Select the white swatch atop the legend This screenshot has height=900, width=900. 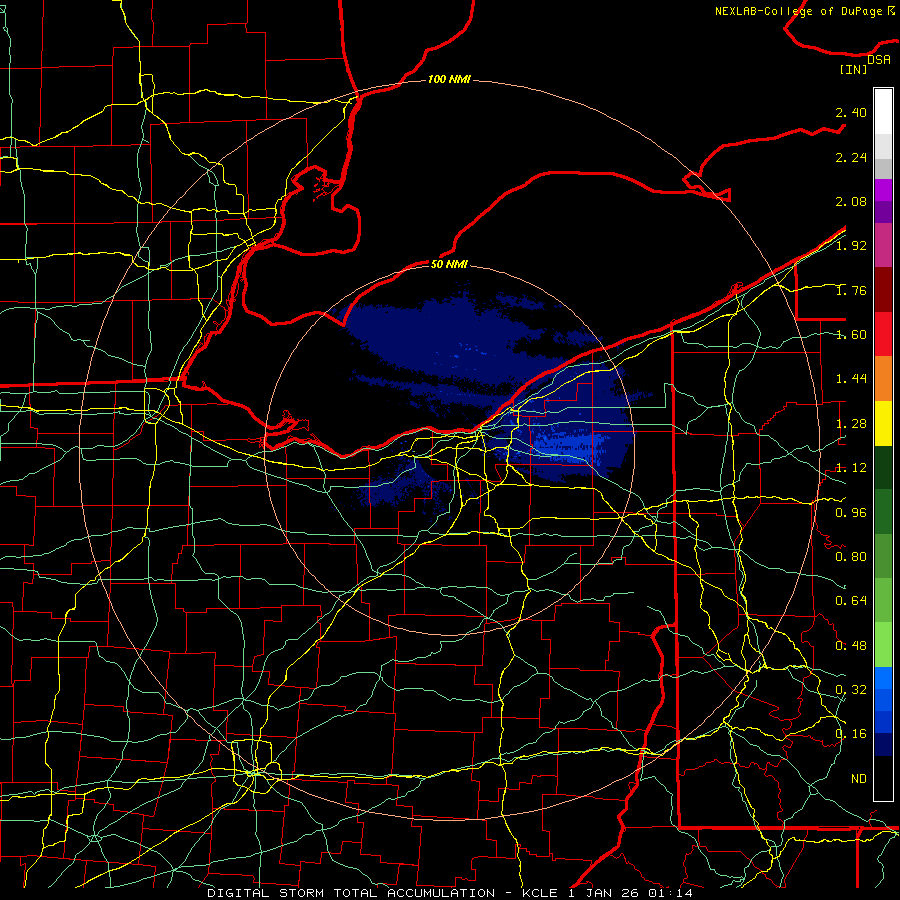pos(883,112)
